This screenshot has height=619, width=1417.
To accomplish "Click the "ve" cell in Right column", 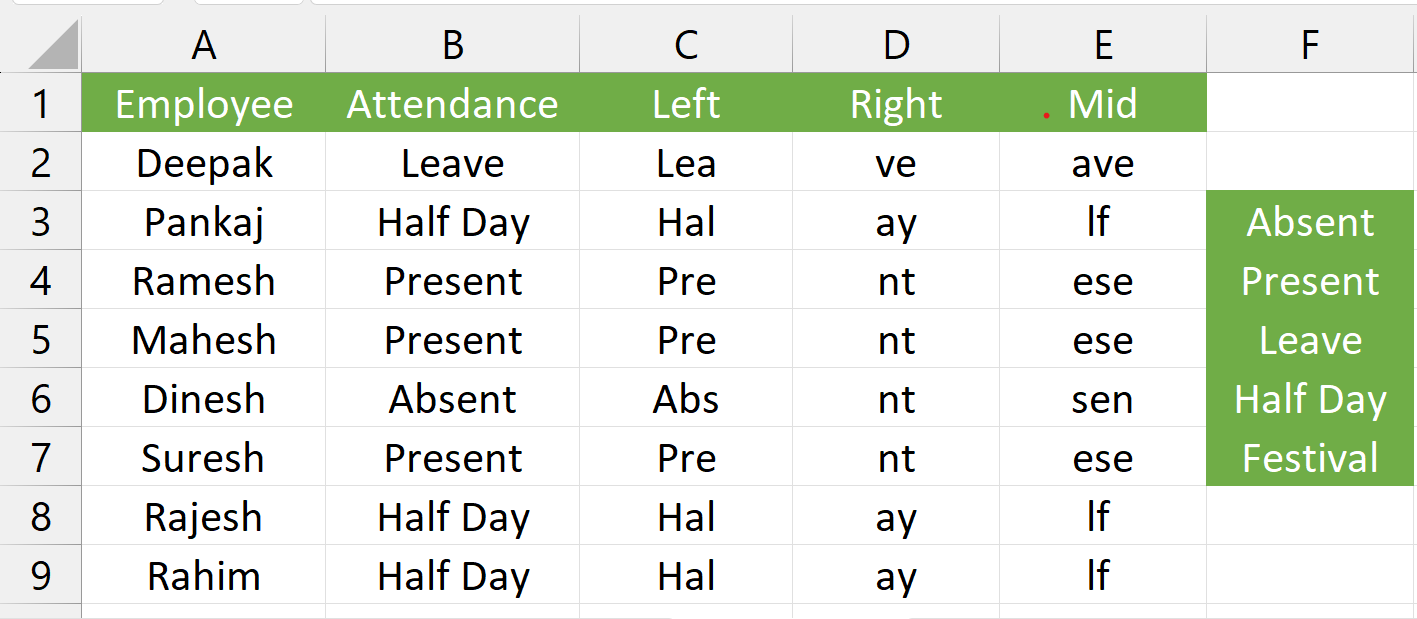I will [x=896, y=163].
